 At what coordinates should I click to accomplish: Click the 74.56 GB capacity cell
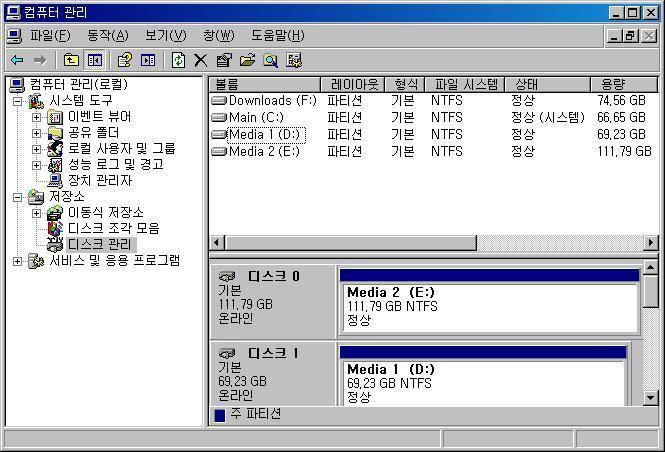(x=621, y=101)
